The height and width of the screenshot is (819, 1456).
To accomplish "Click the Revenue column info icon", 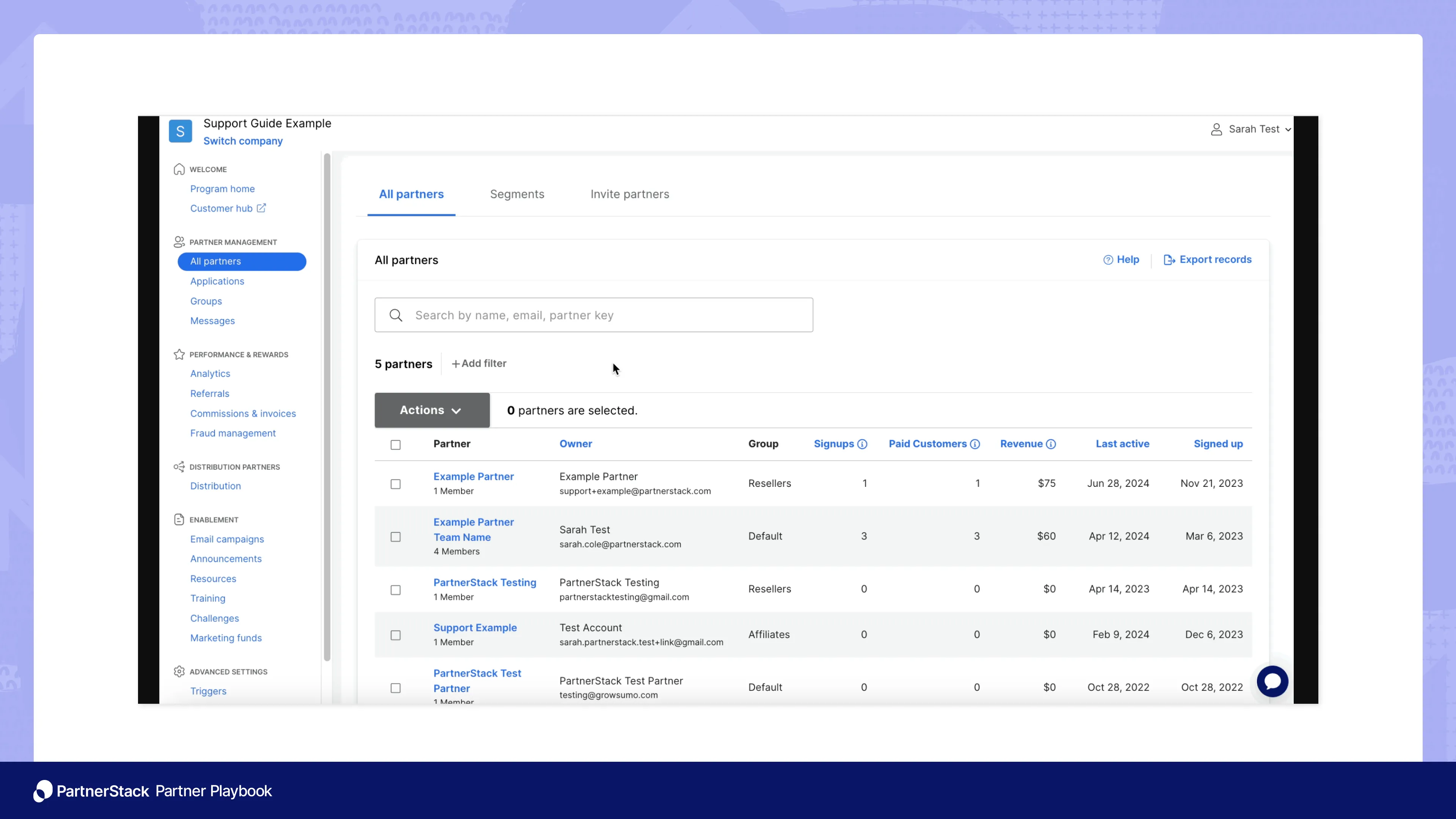I will coord(1051,444).
